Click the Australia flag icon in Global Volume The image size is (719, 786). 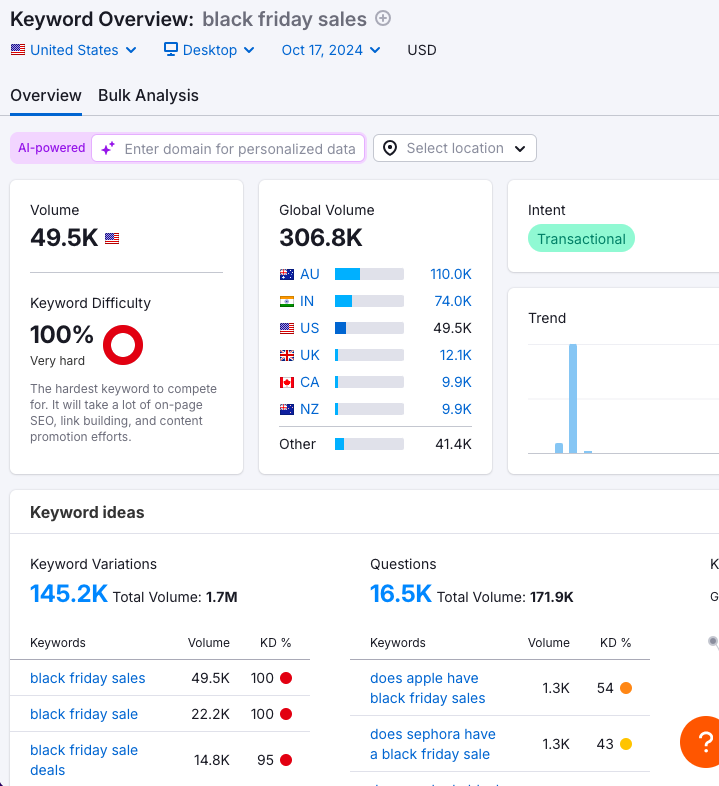click(287, 274)
